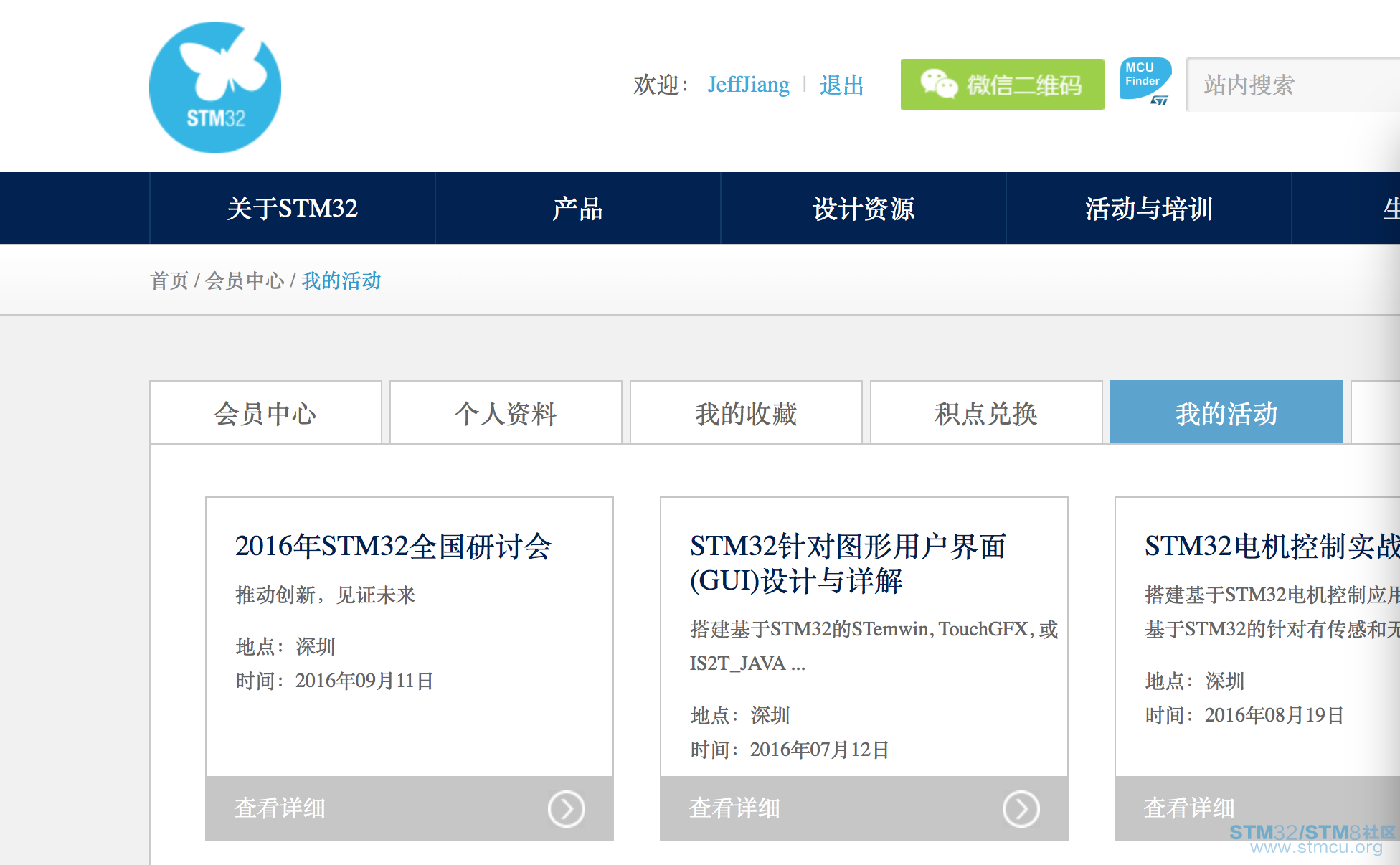Click the STemwin, TouchGFX description text
Image resolution: width=1400 pixels, height=865 pixels.
pos(874,646)
